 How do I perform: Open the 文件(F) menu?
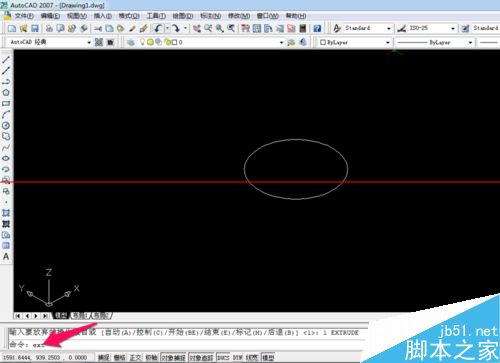coord(24,16)
